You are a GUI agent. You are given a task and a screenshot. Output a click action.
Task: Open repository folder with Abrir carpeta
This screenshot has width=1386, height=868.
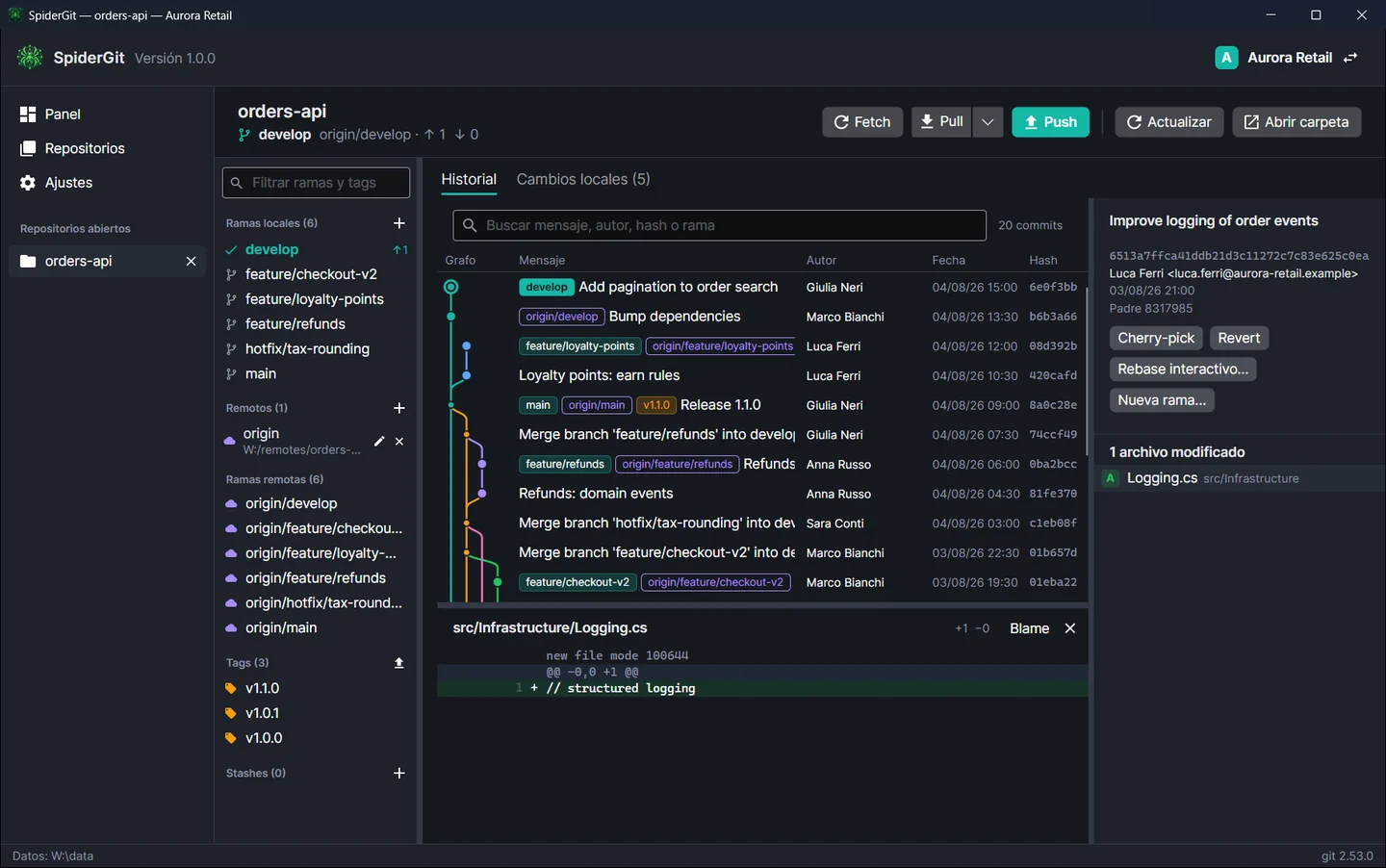pos(1296,122)
